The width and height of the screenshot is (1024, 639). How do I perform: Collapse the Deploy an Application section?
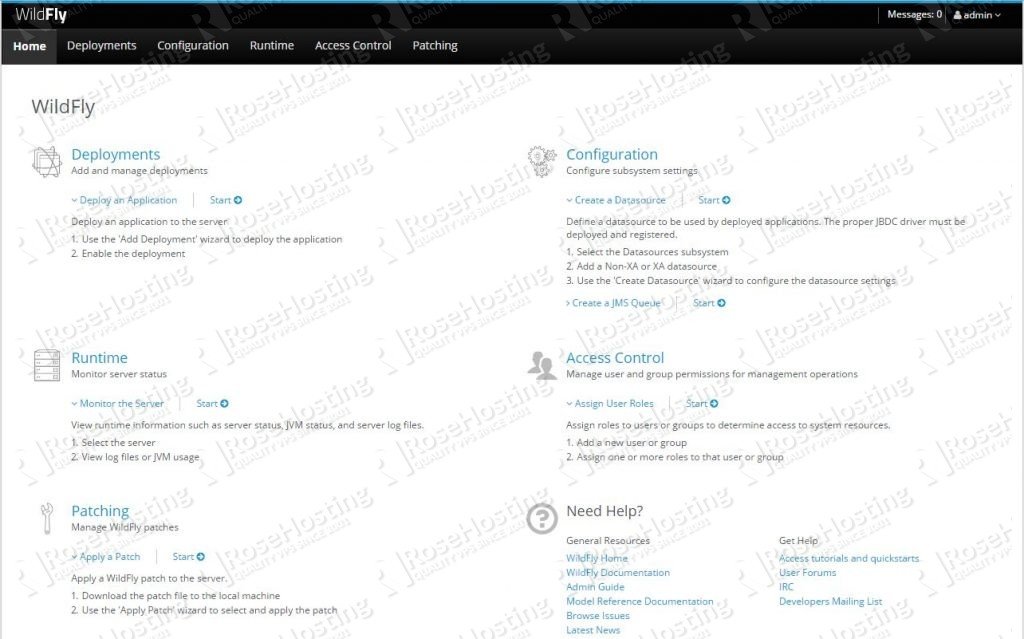124,200
